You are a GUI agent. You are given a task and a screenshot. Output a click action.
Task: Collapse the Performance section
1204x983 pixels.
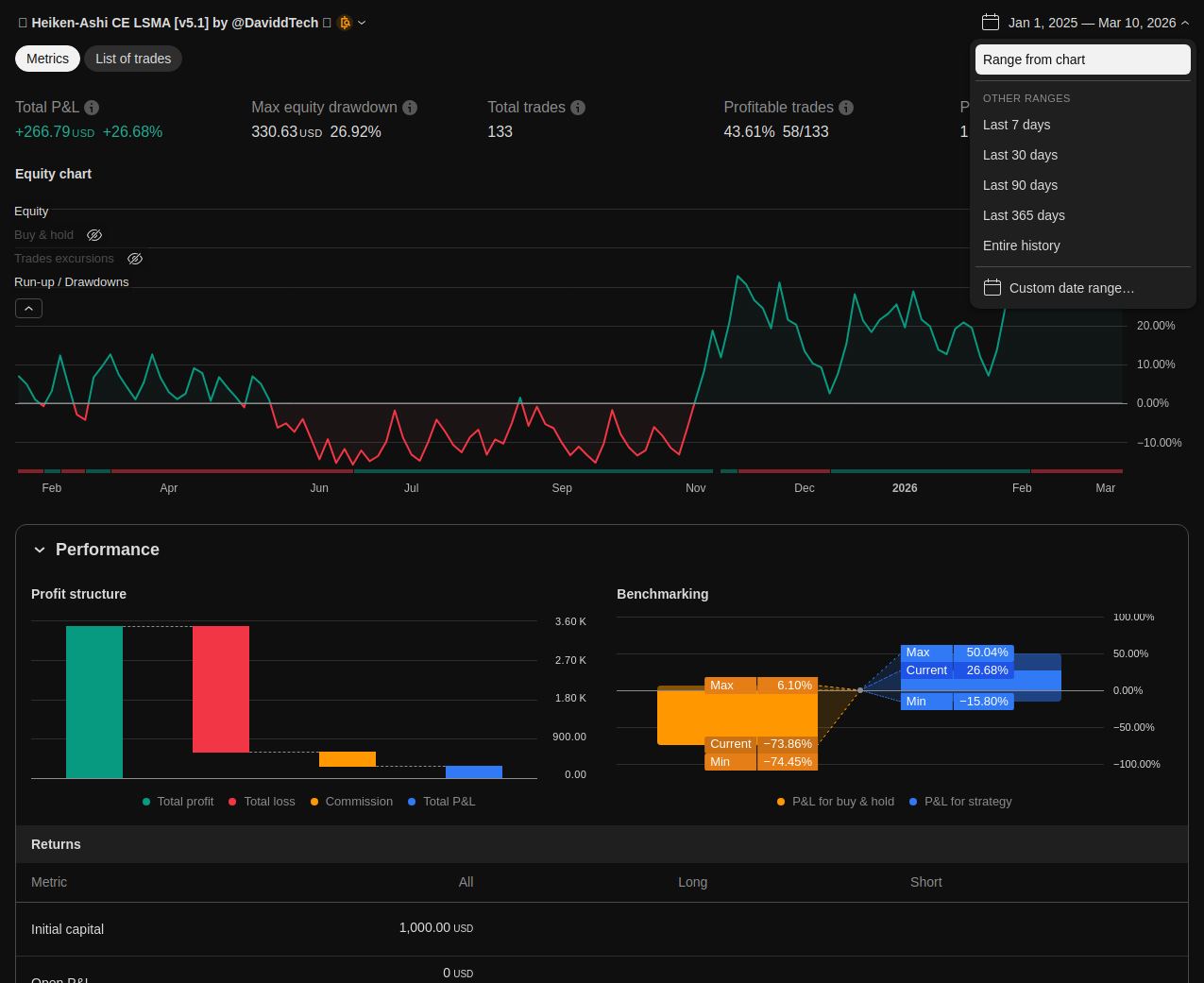pos(40,550)
